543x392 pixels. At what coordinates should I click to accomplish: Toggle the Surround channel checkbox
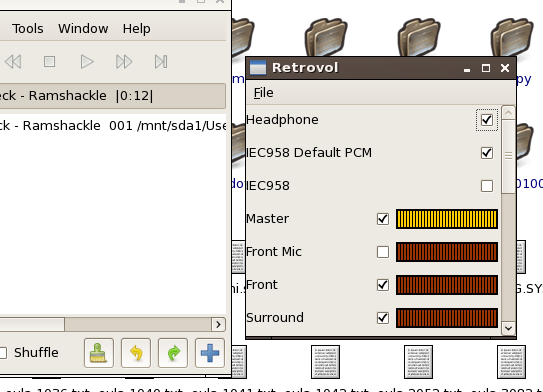coord(383,318)
